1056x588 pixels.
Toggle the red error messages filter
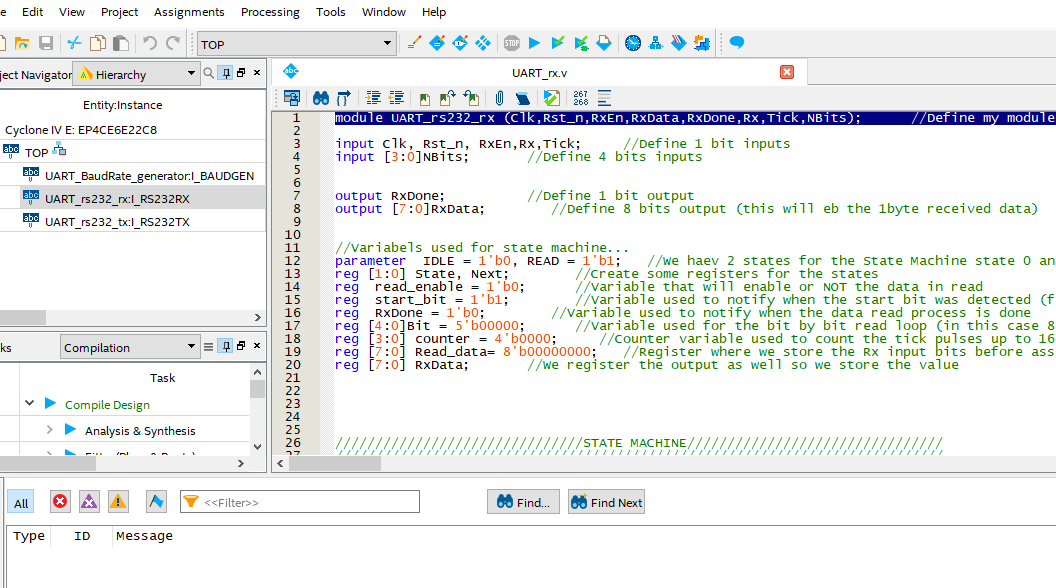tap(60, 501)
